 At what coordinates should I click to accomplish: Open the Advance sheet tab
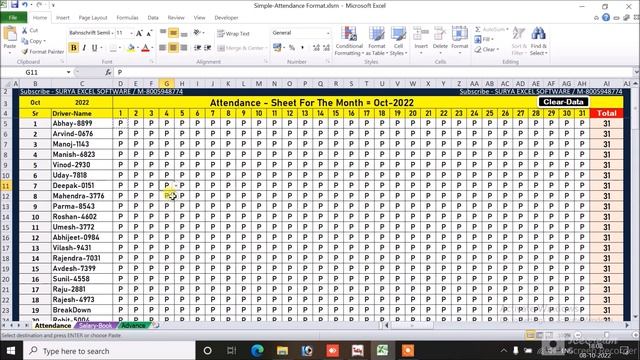click(133, 325)
